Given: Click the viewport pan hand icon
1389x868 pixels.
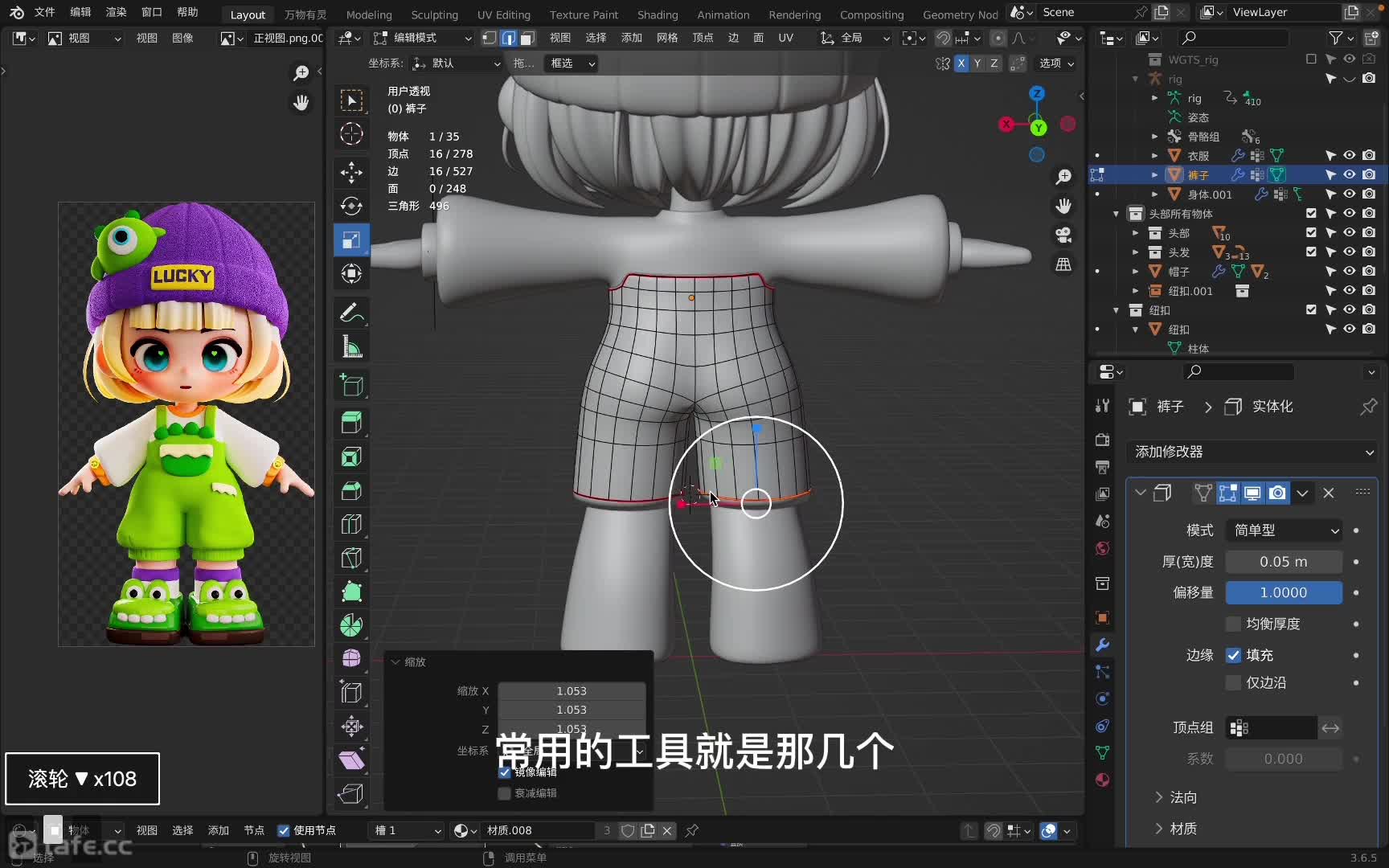Looking at the screenshot, I should click(x=1063, y=206).
